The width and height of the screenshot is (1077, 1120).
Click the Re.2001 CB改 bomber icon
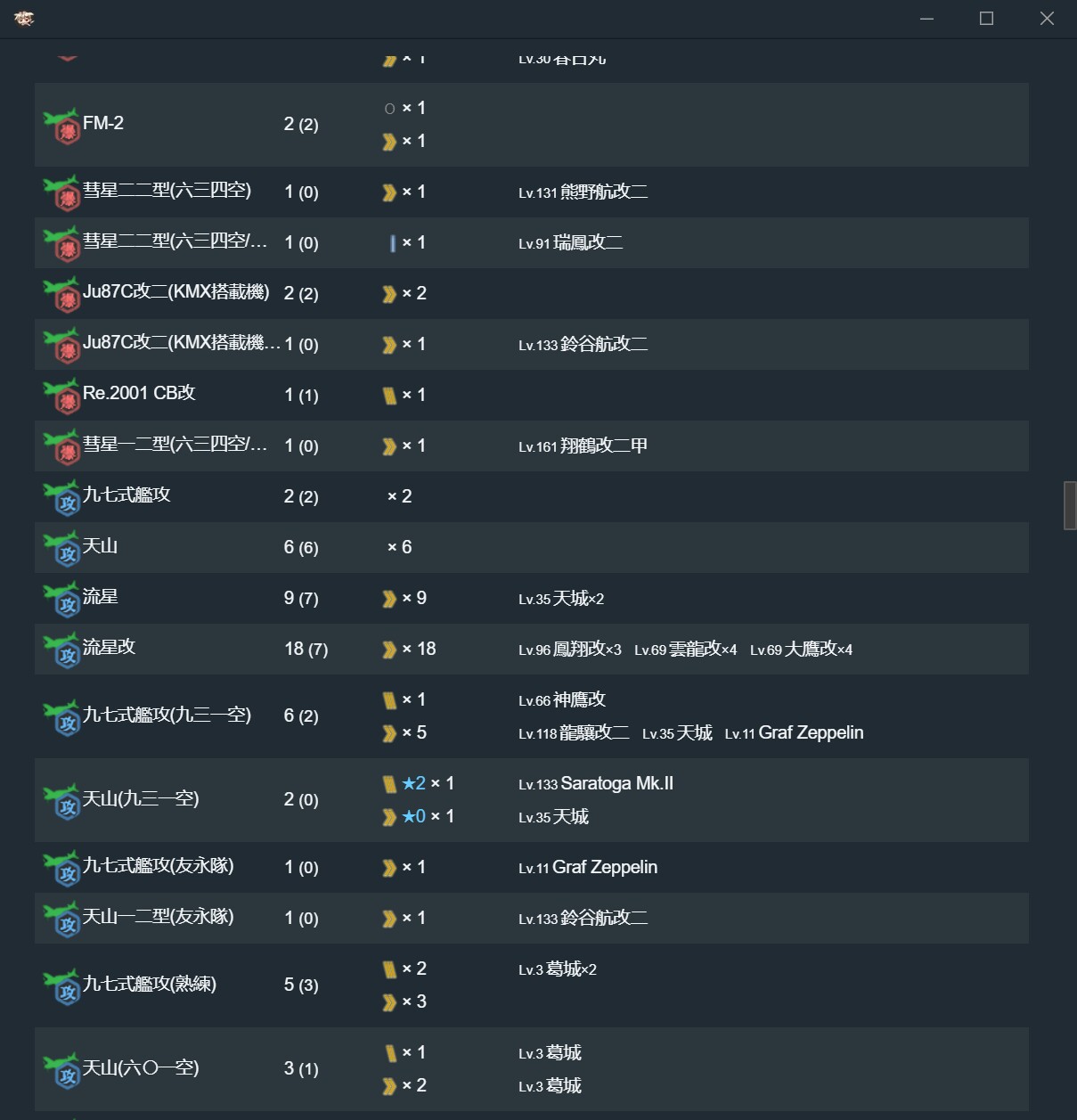pos(62,396)
